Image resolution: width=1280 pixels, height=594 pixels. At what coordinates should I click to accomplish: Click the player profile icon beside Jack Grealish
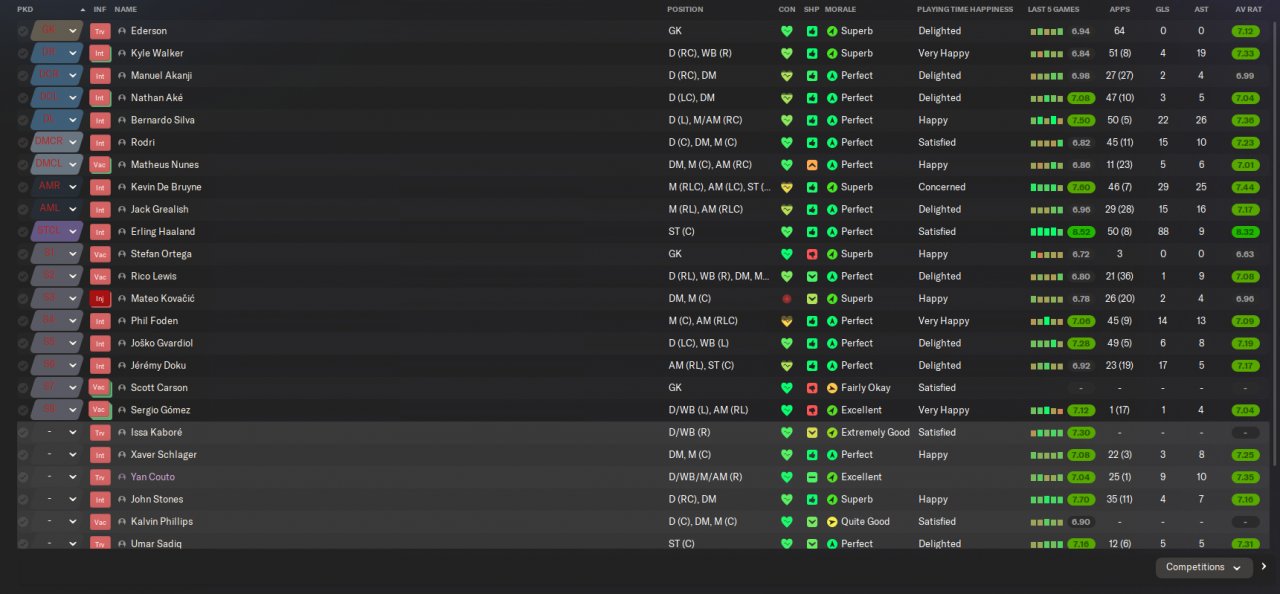click(122, 210)
